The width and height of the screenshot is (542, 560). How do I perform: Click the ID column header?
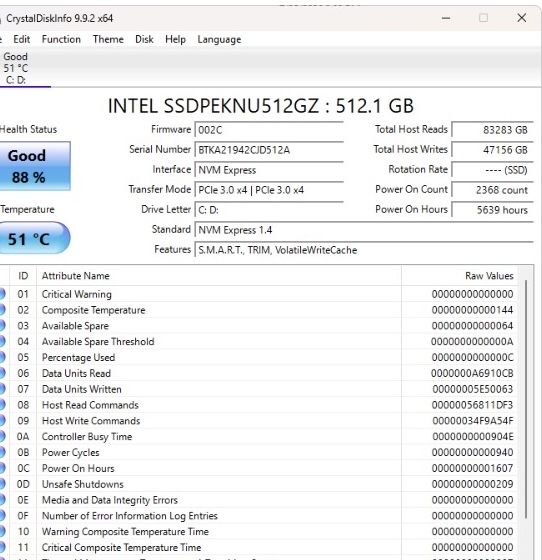click(23, 276)
